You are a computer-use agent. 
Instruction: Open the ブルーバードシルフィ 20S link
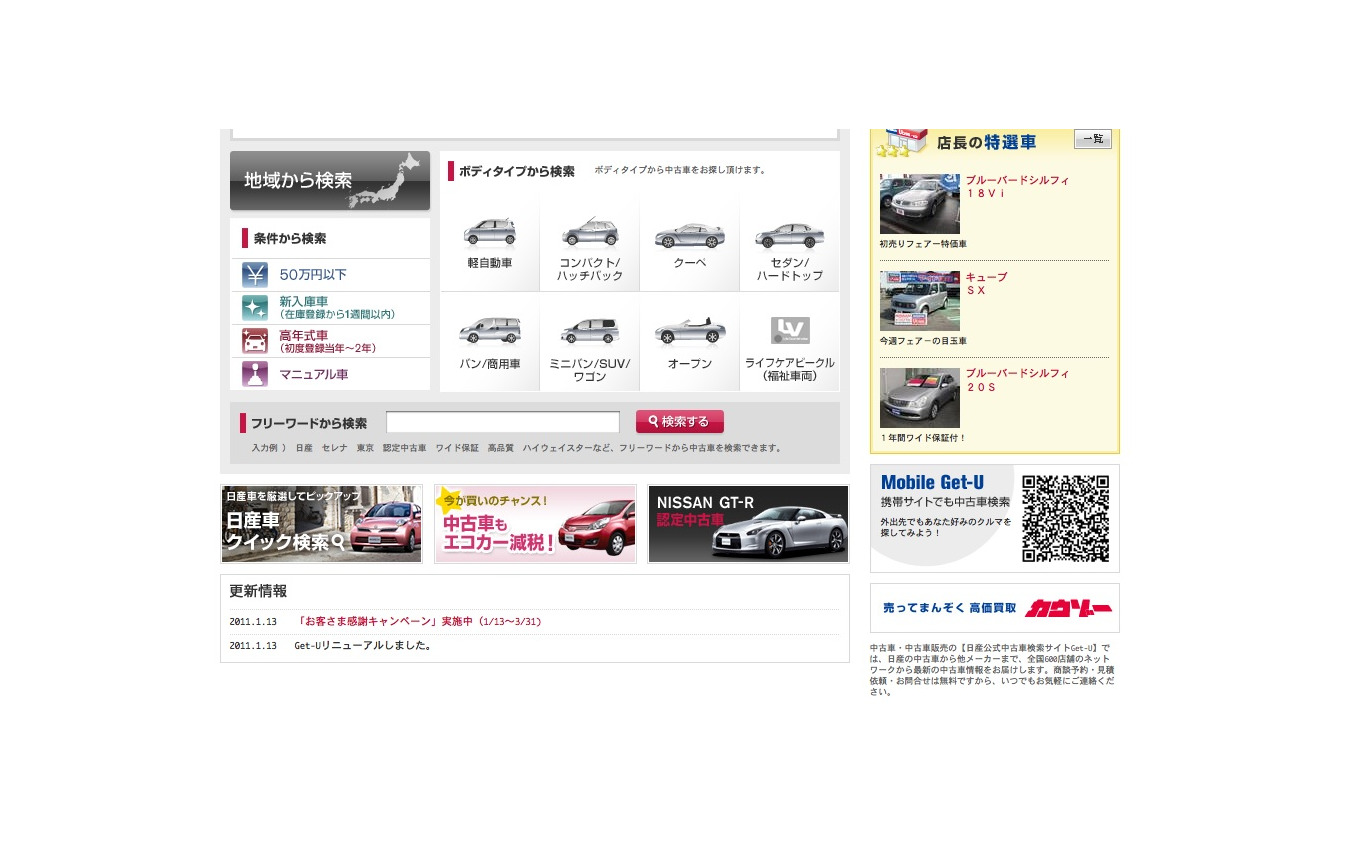point(1017,381)
